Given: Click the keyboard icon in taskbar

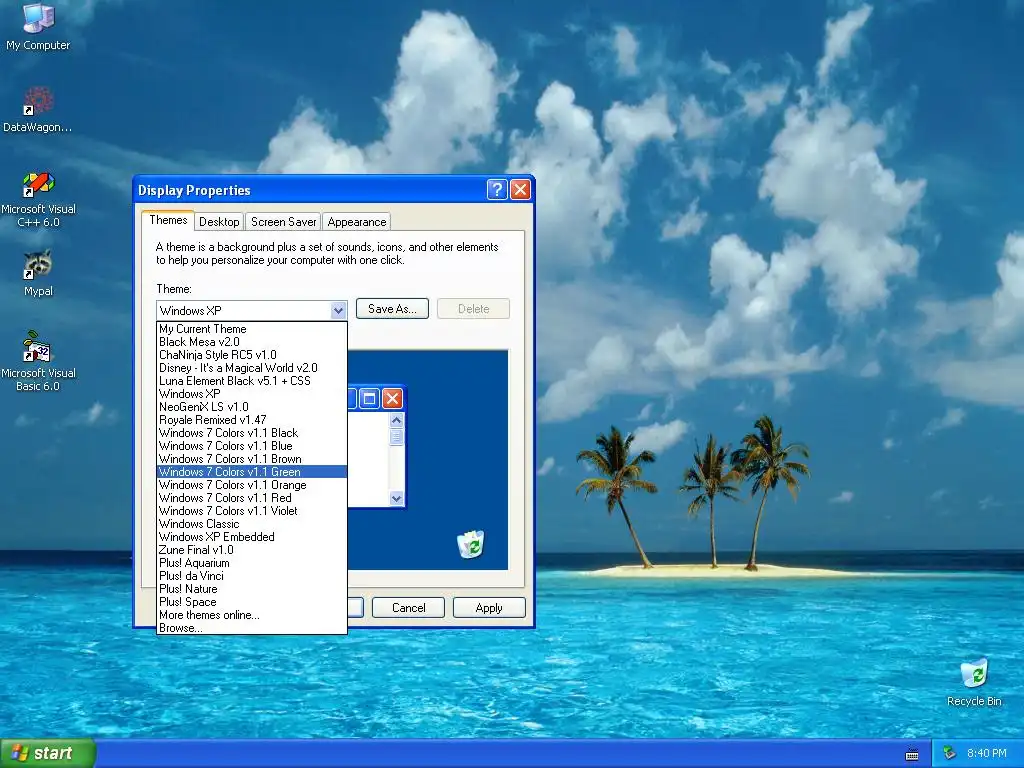Looking at the screenshot, I should point(912,754).
